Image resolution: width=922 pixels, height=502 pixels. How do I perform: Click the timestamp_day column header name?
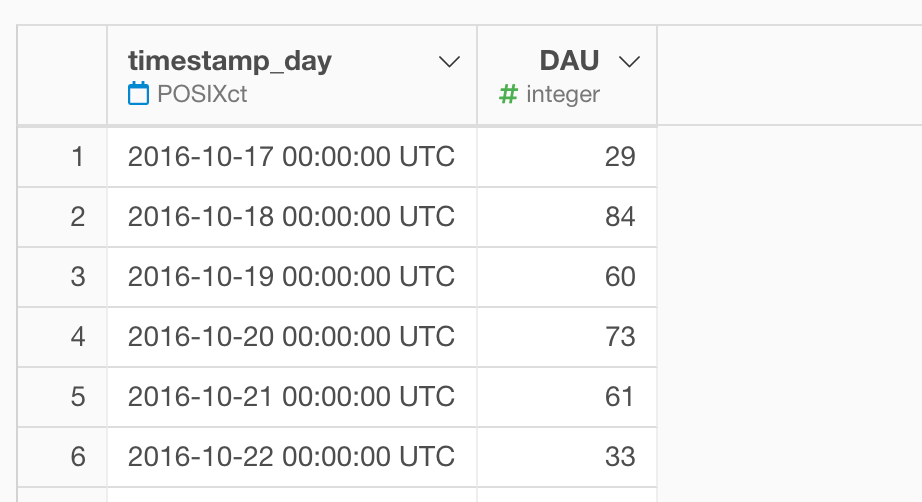tap(230, 61)
